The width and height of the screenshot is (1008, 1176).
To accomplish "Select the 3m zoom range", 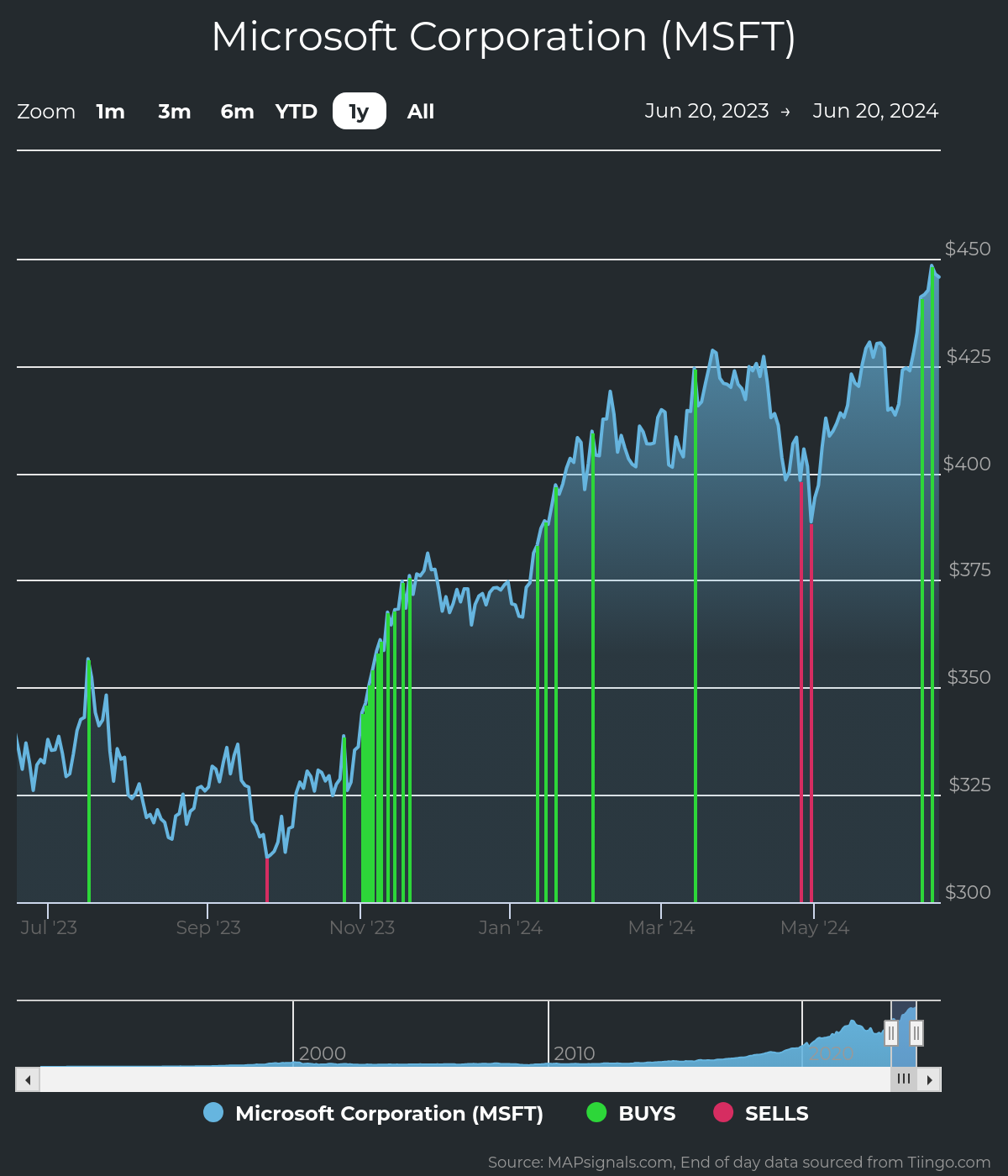I will 175,112.
